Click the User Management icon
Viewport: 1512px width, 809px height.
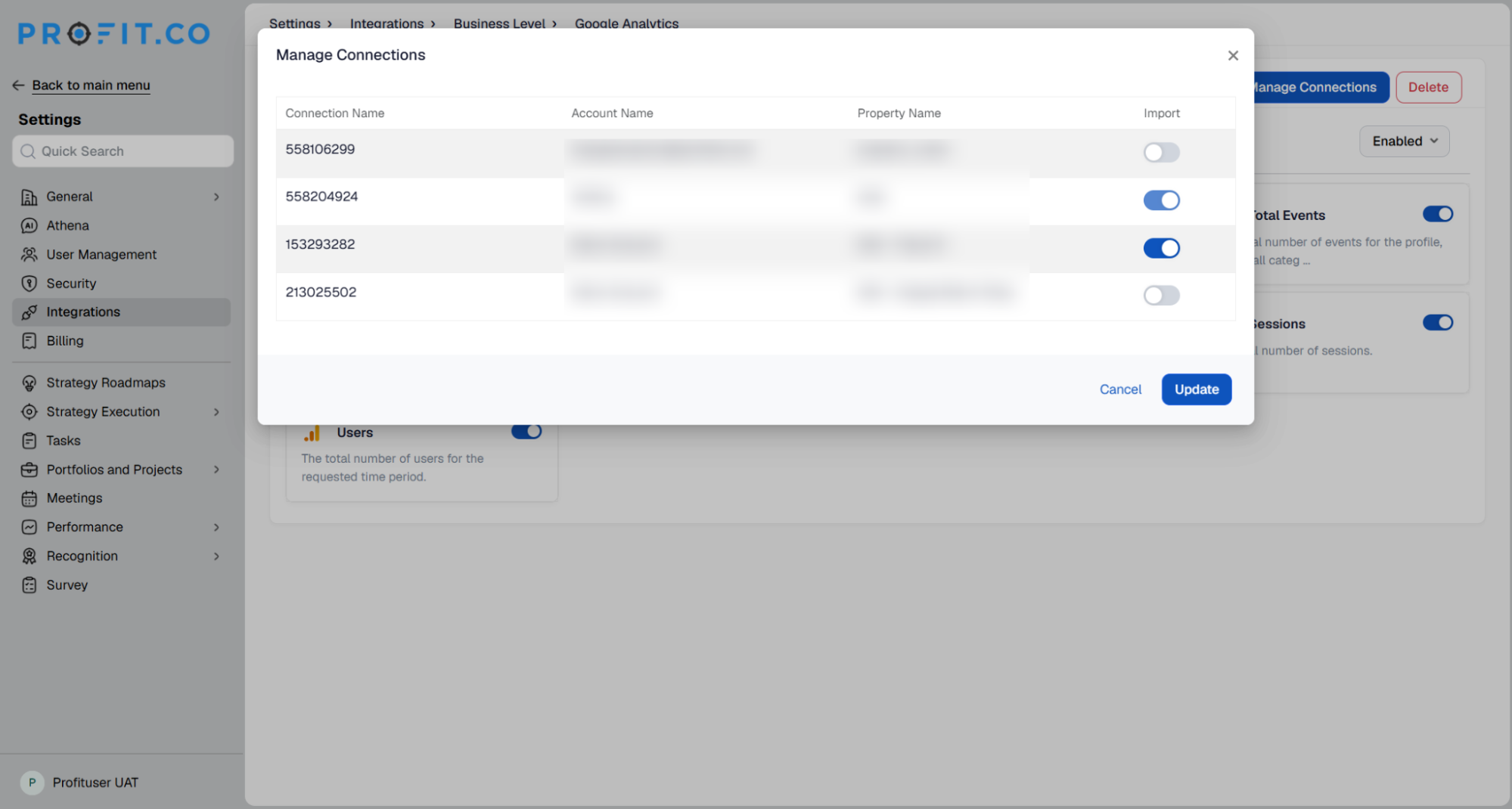[29, 254]
